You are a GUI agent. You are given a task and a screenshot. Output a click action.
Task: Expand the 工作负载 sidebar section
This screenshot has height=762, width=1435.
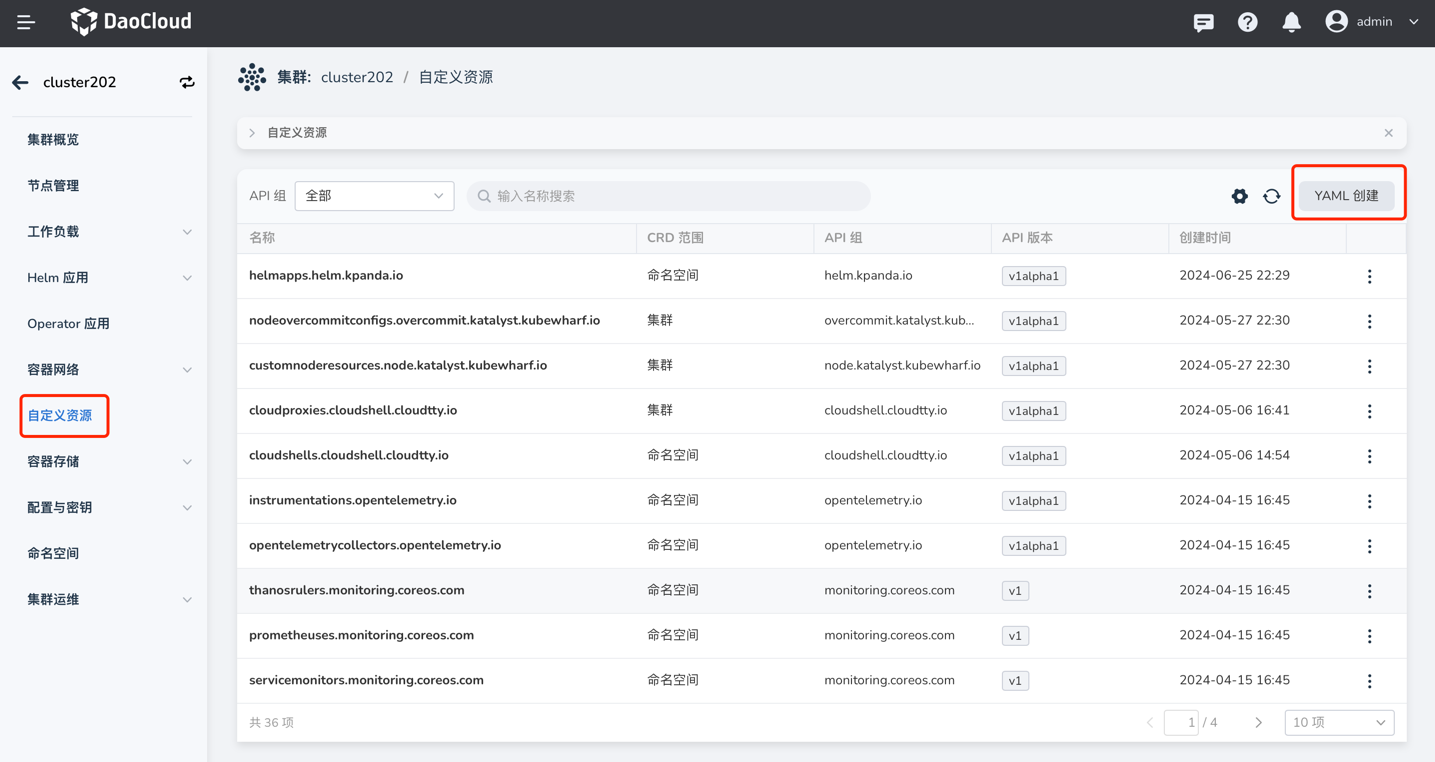click(108, 232)
